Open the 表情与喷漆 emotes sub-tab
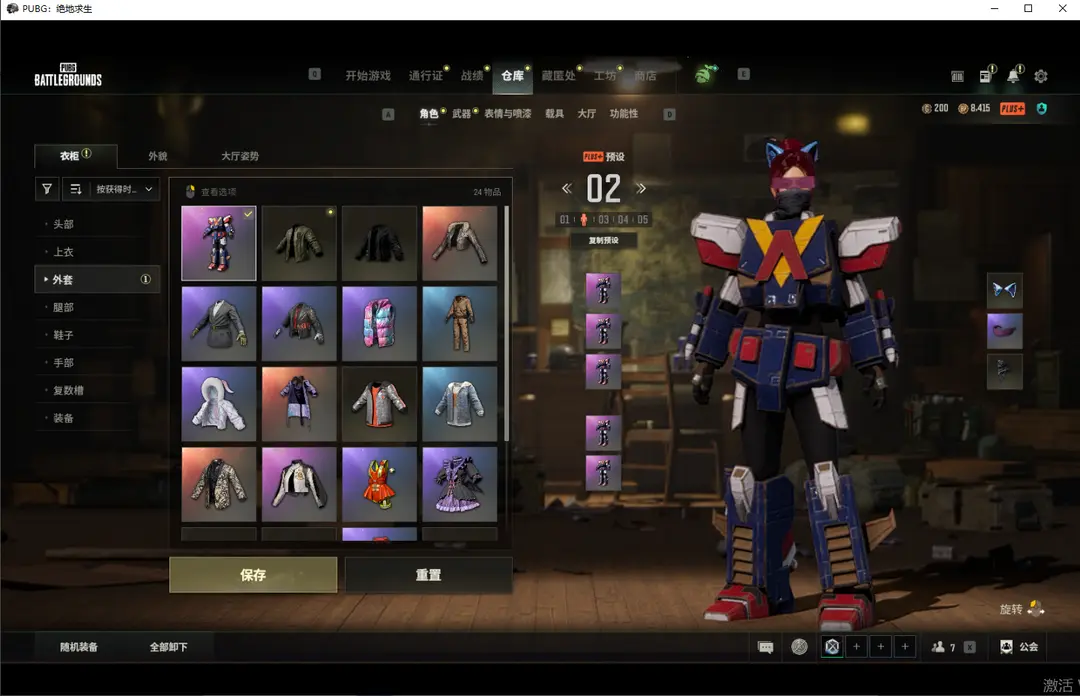 (508, 114)
